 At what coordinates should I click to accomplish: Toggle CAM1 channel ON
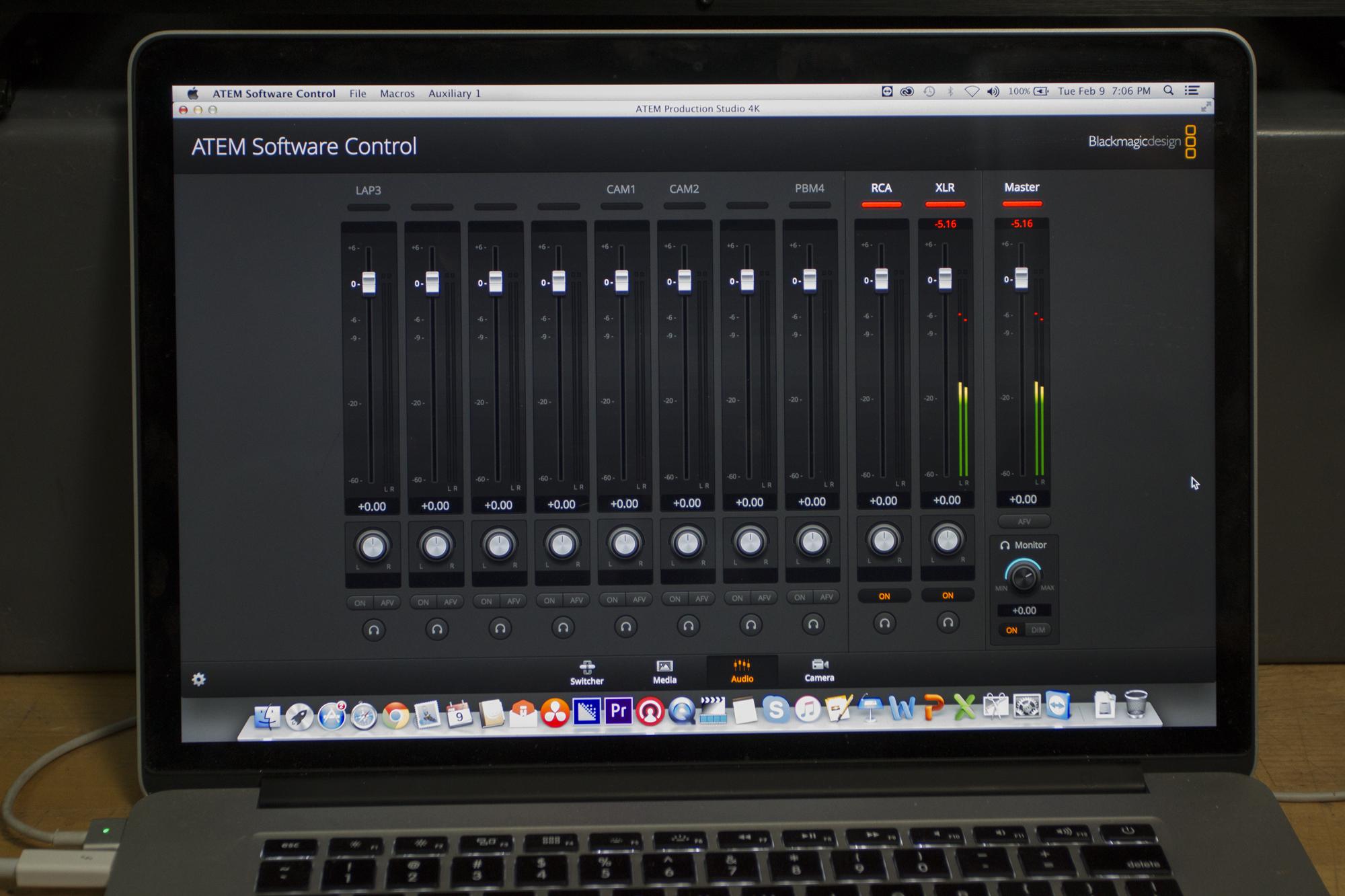click(612, 599)
